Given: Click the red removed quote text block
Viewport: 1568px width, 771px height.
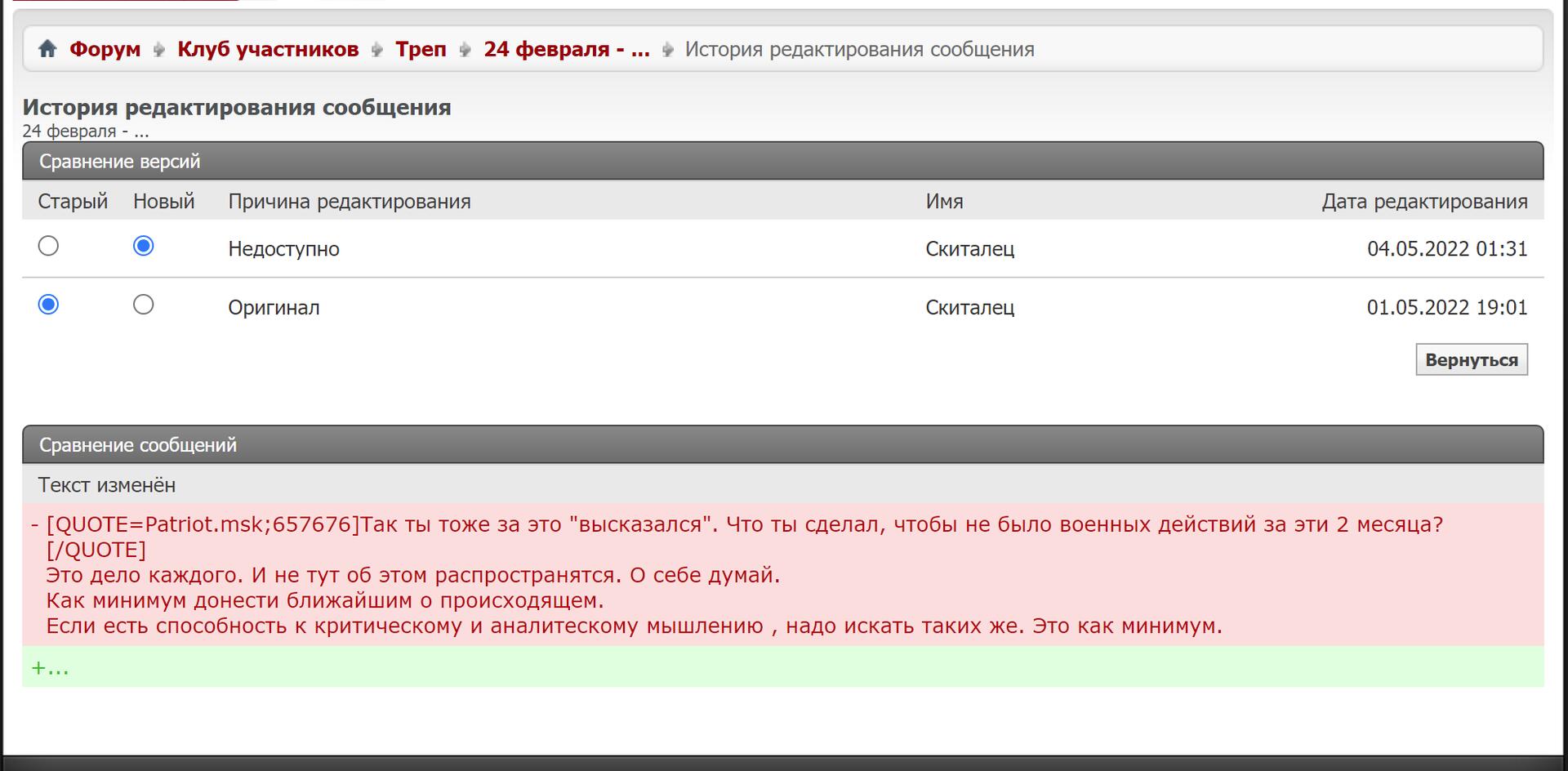Looking at the screenshot, I should (735, 575).
